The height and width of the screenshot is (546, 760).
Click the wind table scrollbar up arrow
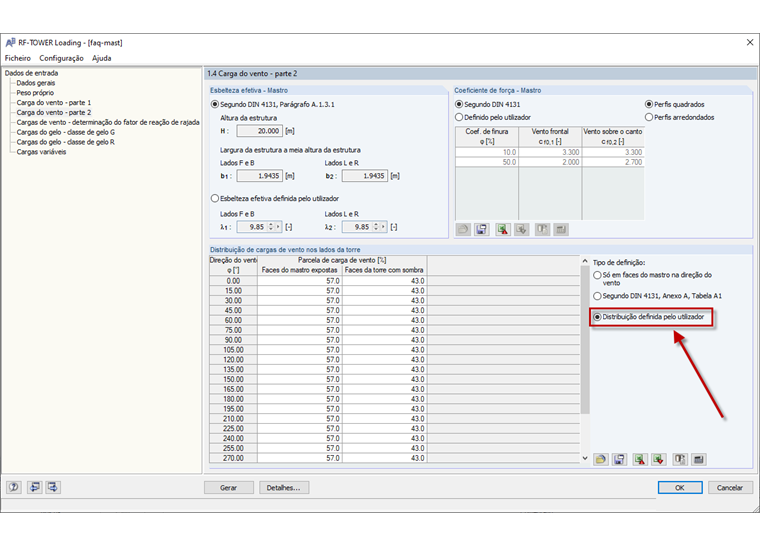585,261
